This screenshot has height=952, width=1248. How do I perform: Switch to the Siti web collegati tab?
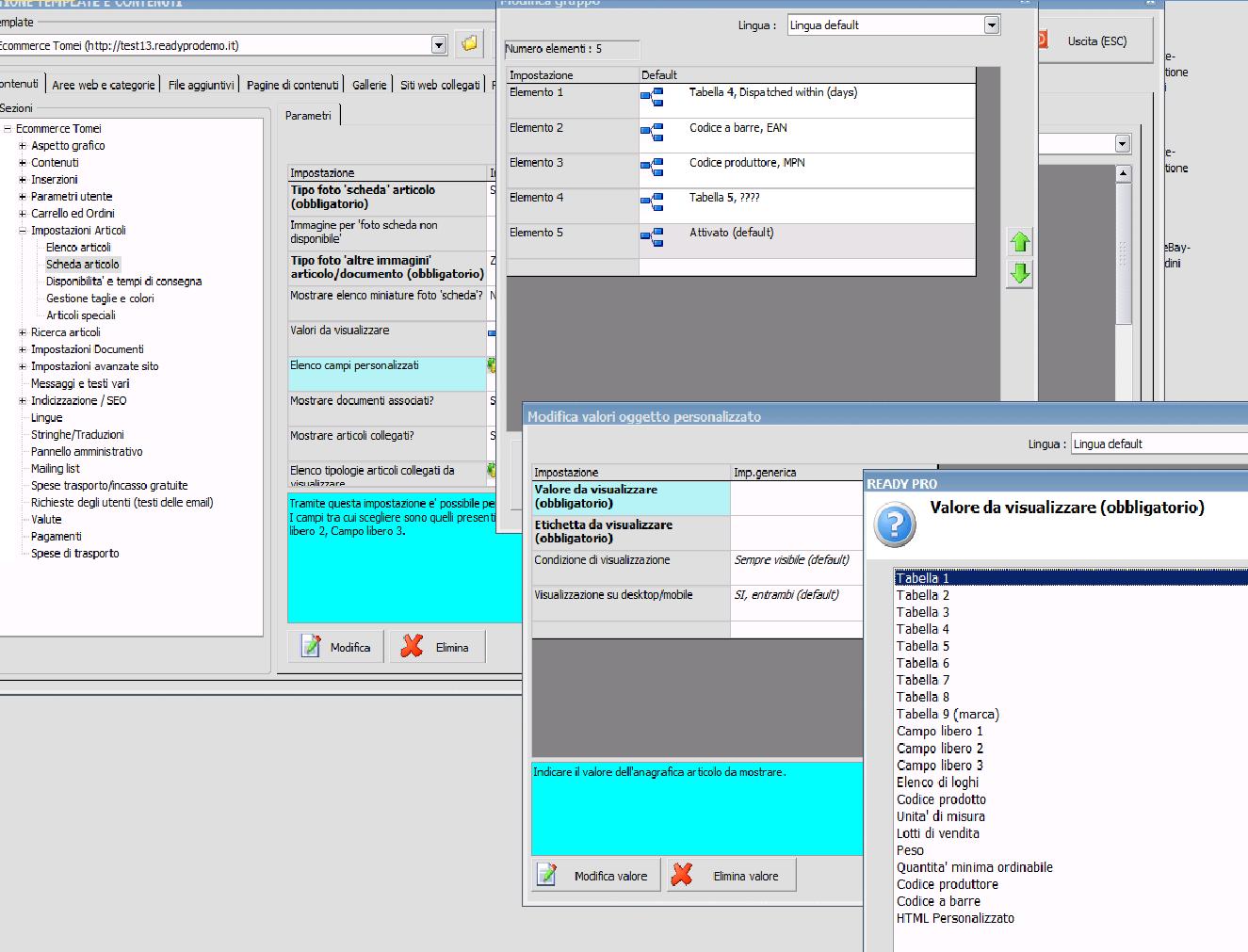440,85
